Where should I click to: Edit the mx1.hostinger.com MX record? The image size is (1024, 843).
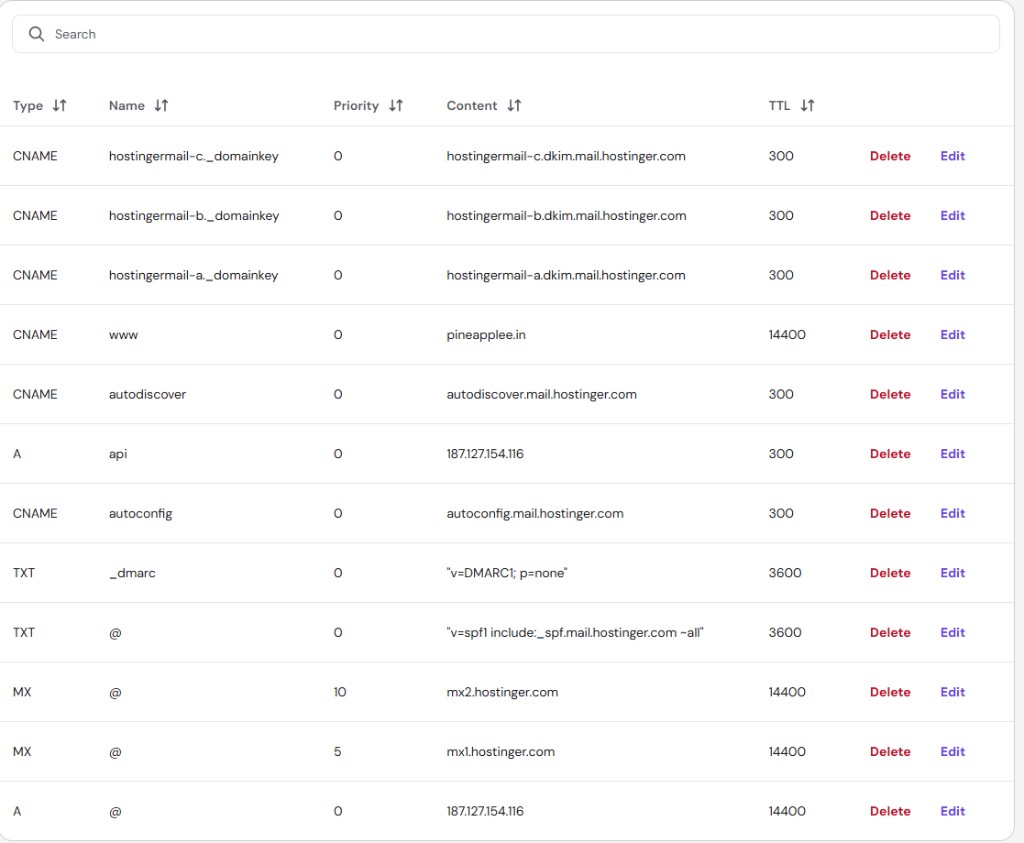952,751
